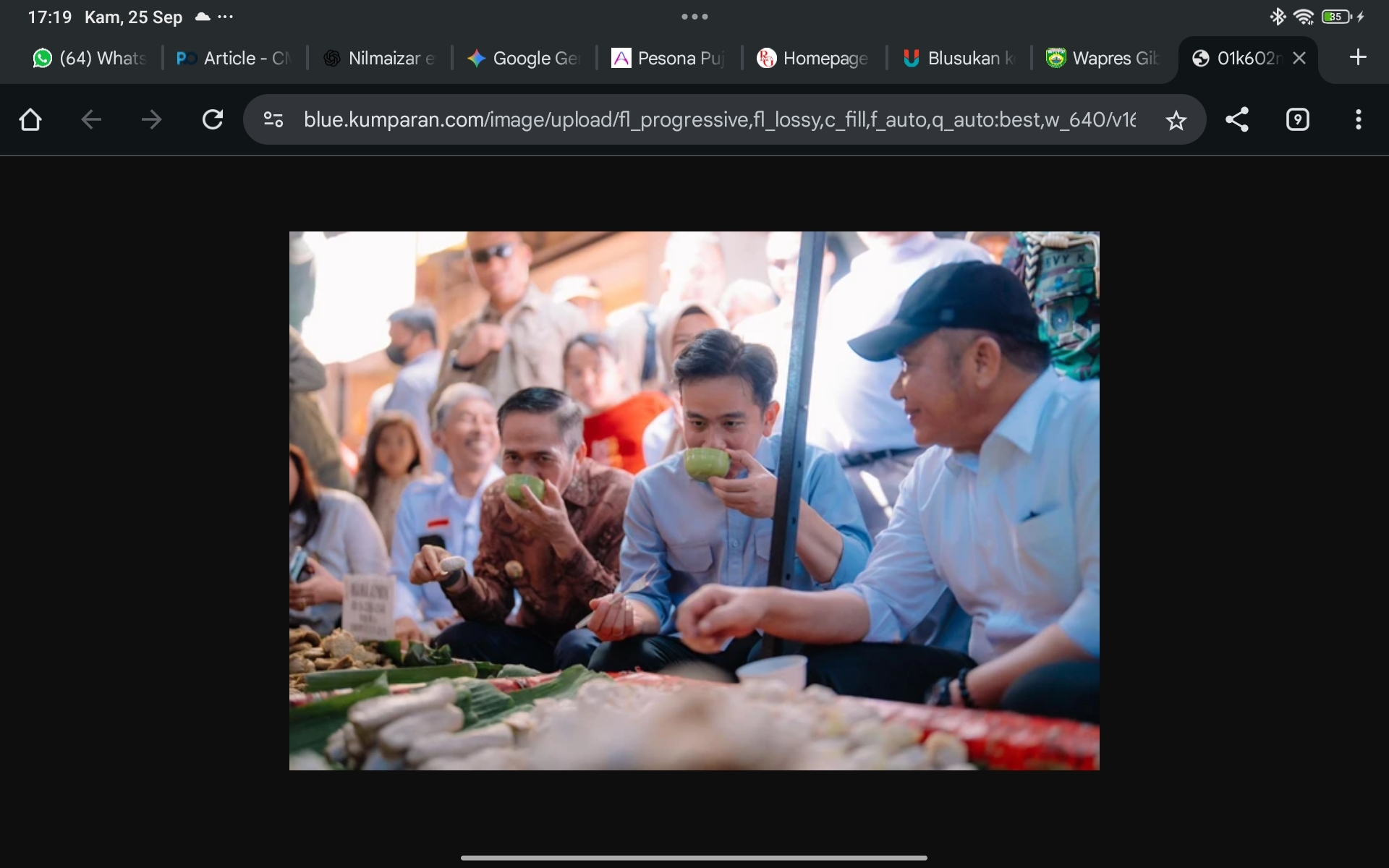Switch to the Article - CM tab
This screenshot has width=1389, height=868.
pyautogui.click(x=234, y=58)
